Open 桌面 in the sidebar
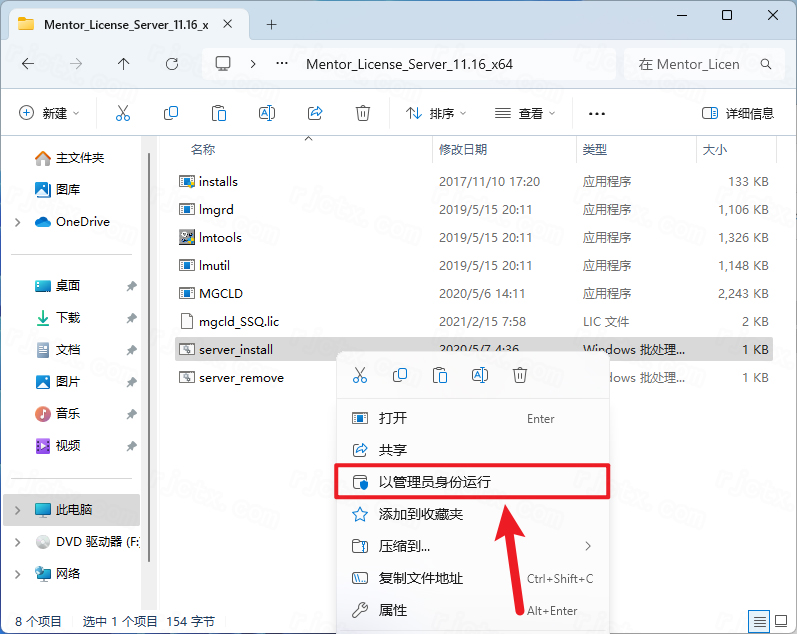This screenshot has height=634, width=797. click(58, 286)
